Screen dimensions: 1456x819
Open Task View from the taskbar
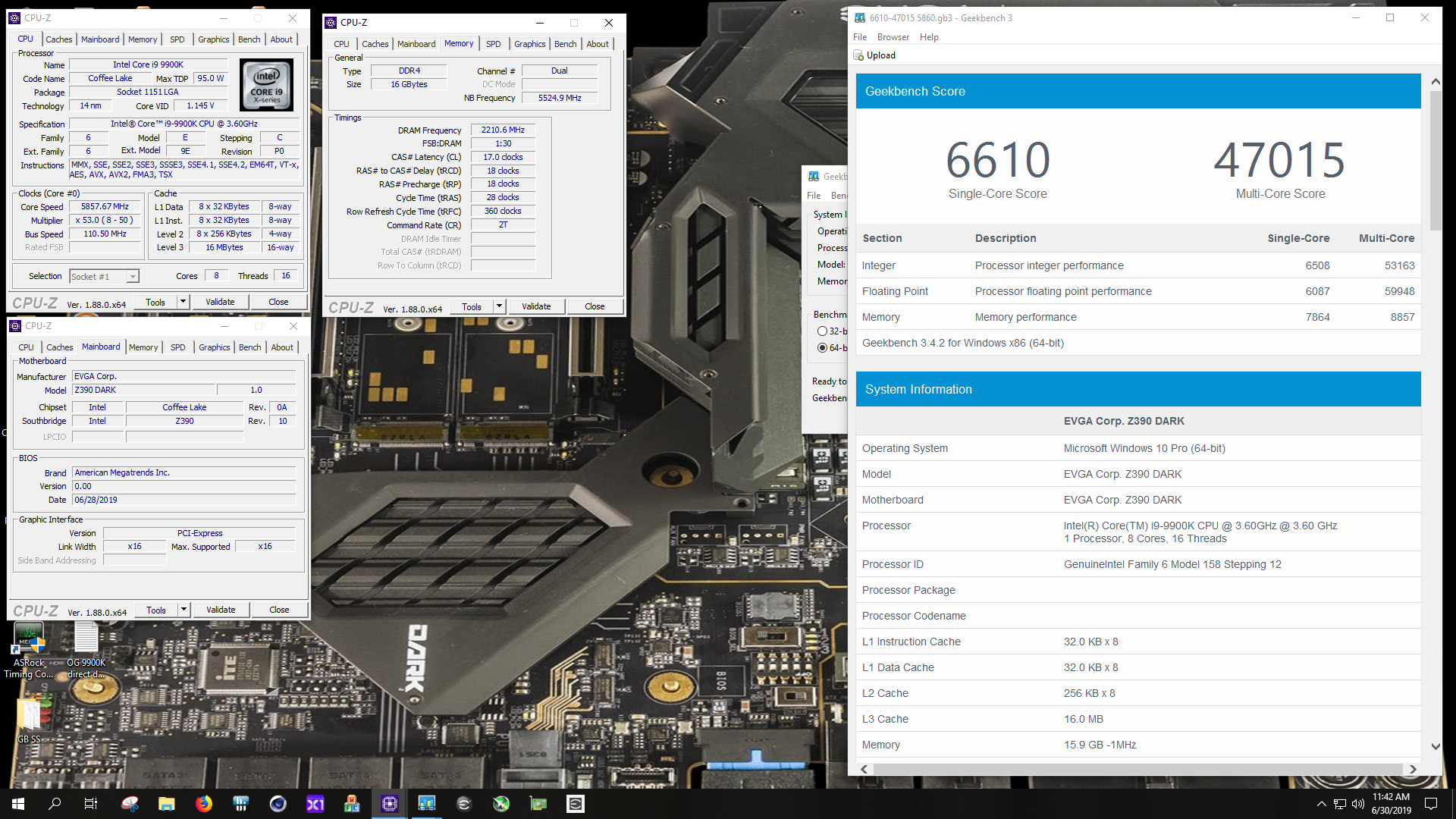(91, 804)
